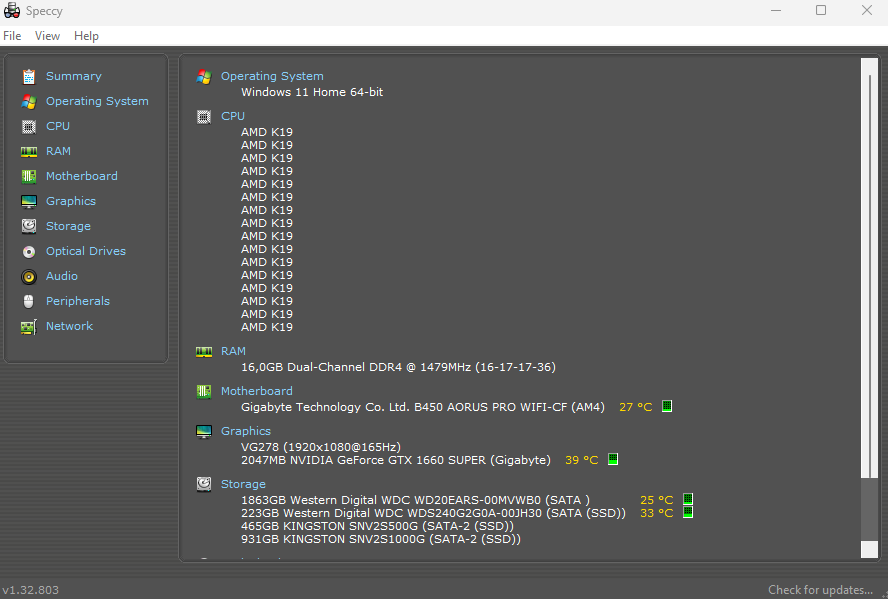Click the CPU chip icon in sidebar
The width and height of the screenshot is (888, 599).
click(29, 126)
